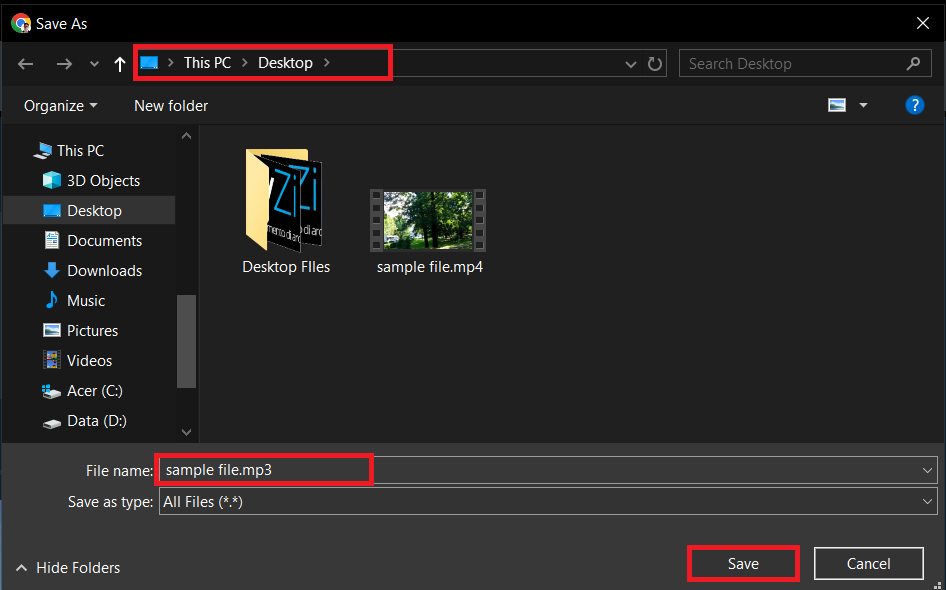This screenshot has width=946, height=590.
Task: Click the search magnifier in Search Desktop
Action: [x=913, y=63]
